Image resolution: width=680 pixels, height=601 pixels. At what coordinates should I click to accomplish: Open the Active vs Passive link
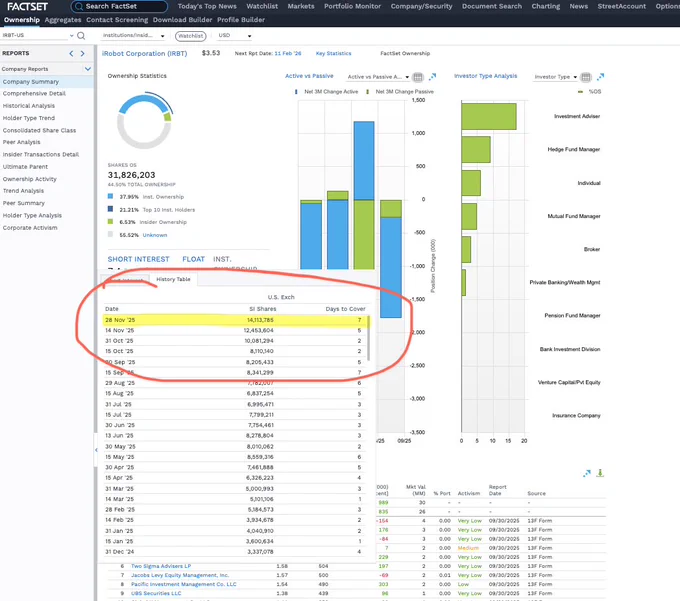(309, 76)
